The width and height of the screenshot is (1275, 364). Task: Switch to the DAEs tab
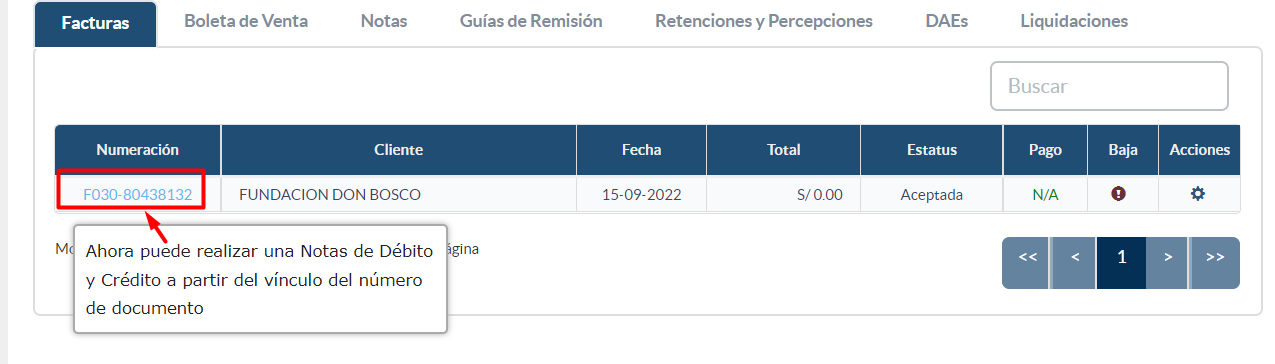pyautogui.click(x=947, y=20)
